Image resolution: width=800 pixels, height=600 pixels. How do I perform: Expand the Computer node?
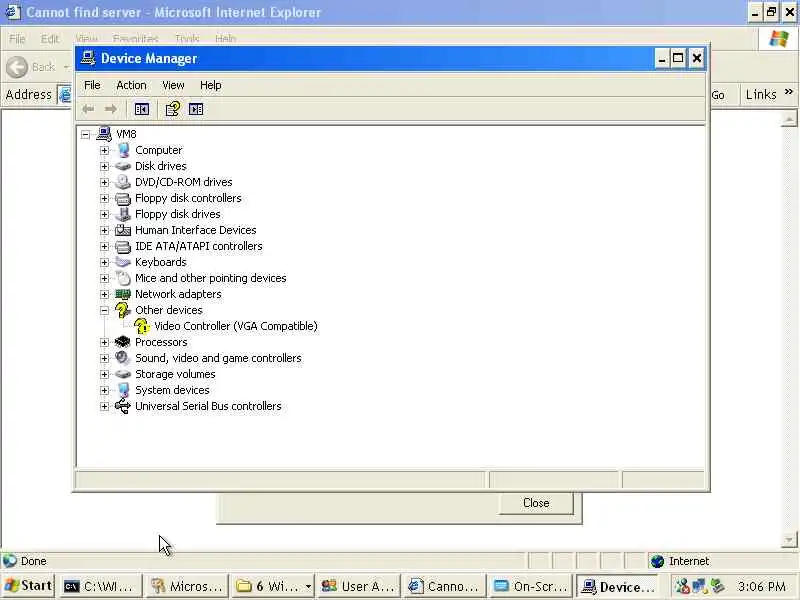(x=105, y=151)
